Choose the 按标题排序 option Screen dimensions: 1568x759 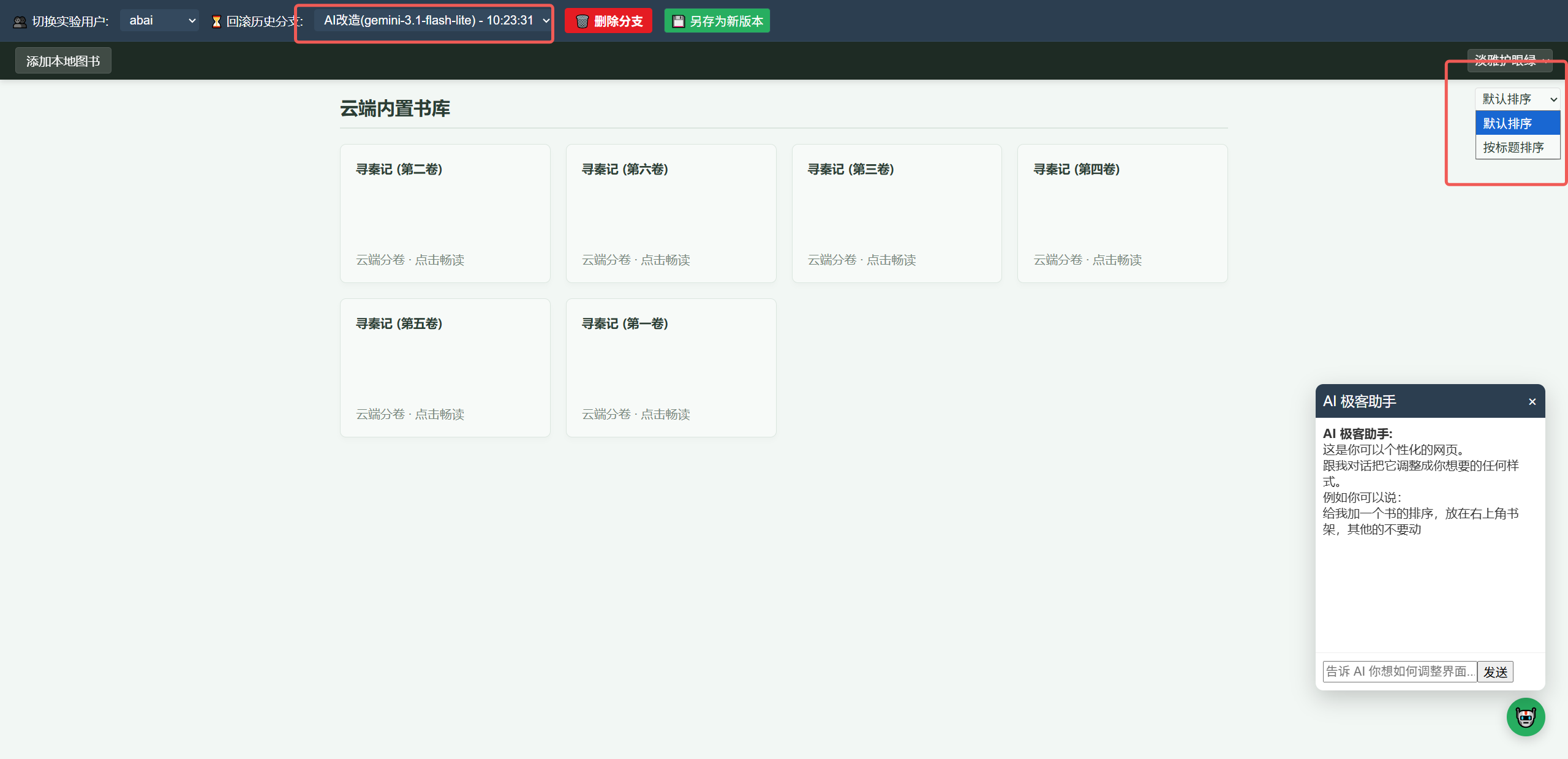1517,147
